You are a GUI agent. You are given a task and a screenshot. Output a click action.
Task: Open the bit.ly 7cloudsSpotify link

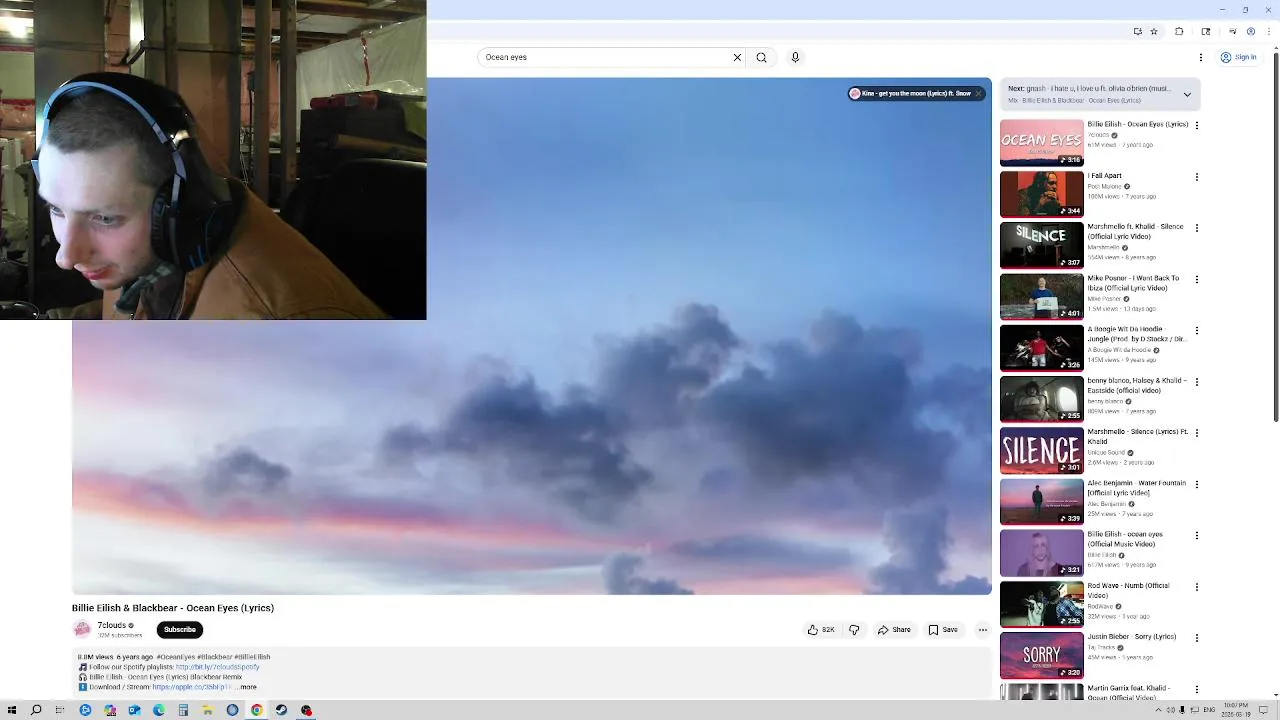pyautogui.click(x=217, y=667)
